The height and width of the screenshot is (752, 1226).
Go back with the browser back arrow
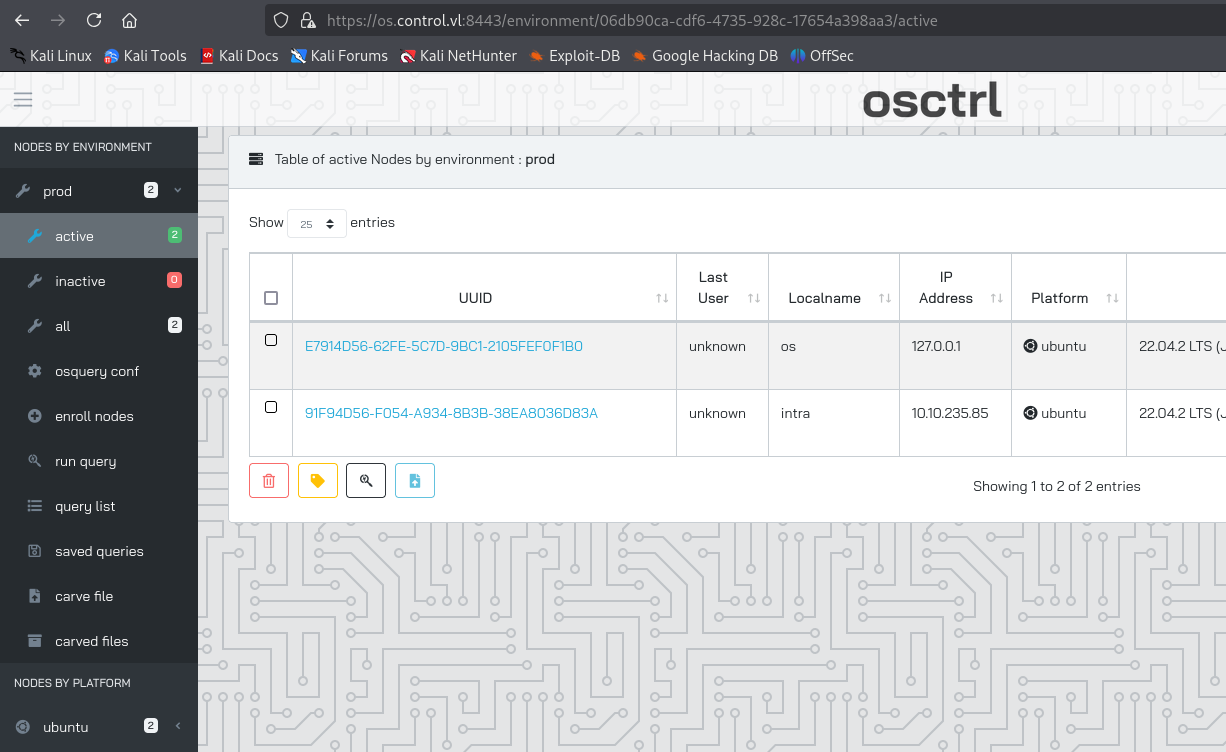(22, 20)
